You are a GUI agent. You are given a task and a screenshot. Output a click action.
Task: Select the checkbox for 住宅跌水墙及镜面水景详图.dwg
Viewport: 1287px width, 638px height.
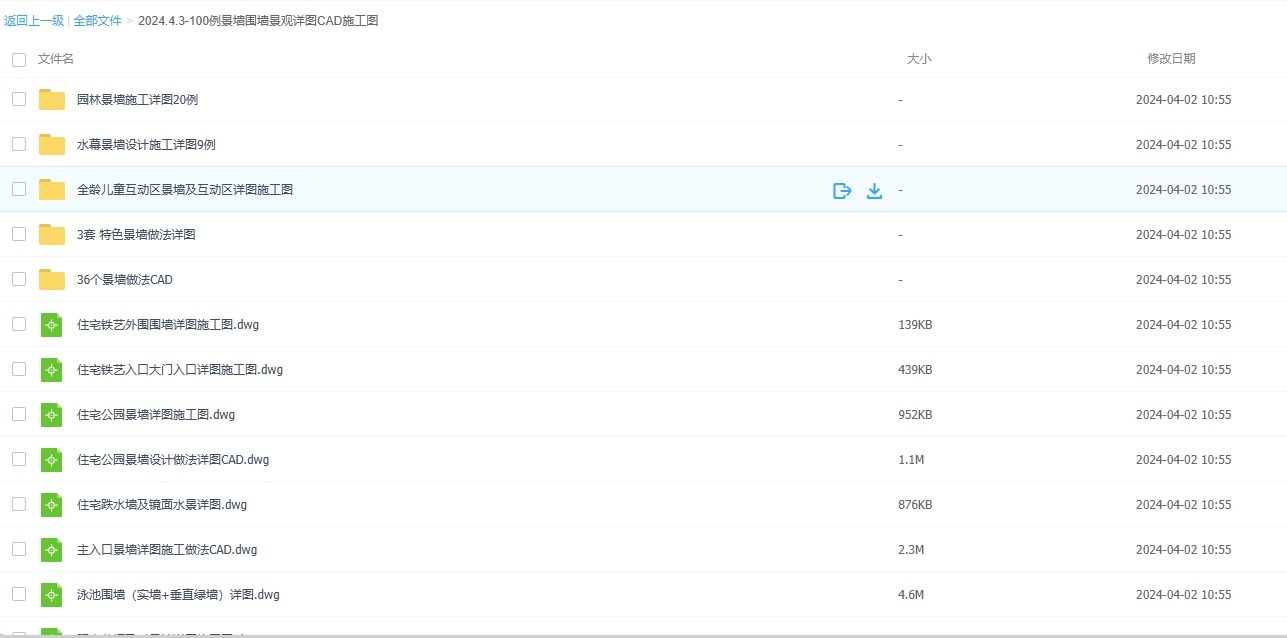(19, 504)
